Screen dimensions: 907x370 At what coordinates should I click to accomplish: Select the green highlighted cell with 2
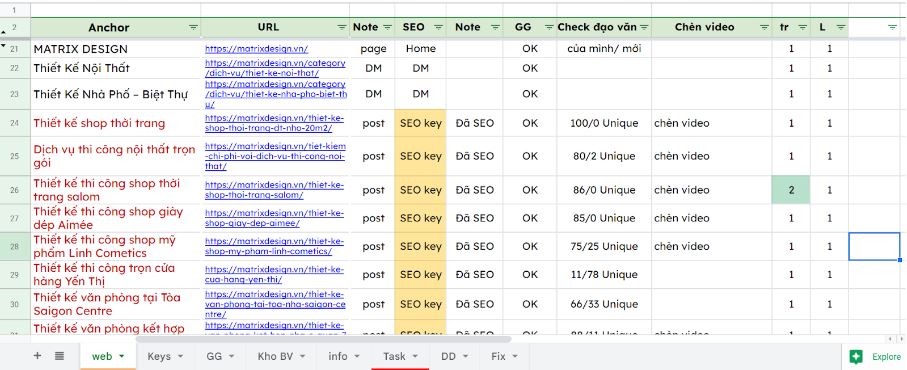coord(791,190)
